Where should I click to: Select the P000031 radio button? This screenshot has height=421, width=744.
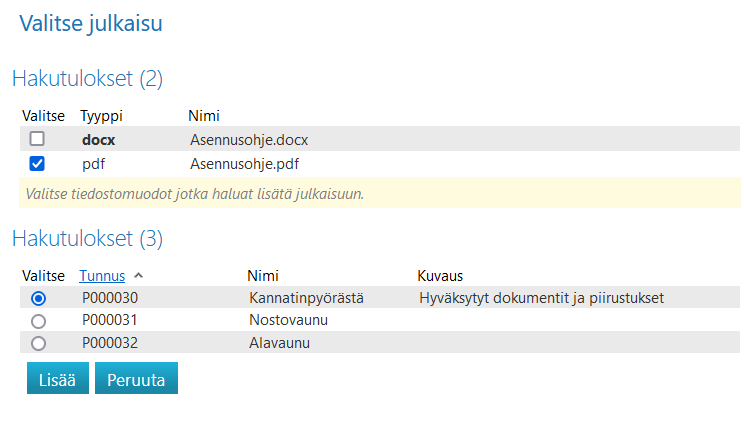[x=38, y=321]
